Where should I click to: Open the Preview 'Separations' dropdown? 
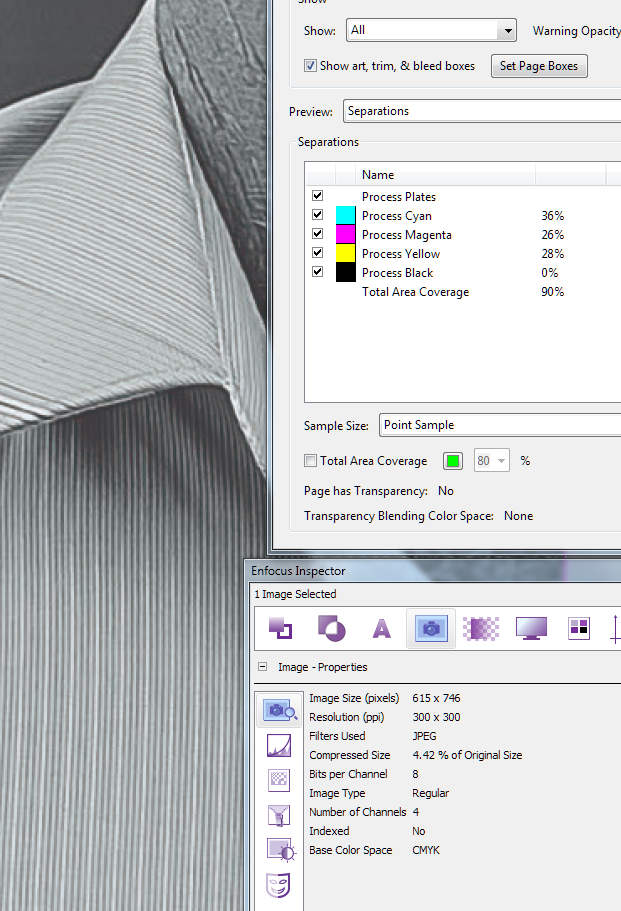point(483,111)
